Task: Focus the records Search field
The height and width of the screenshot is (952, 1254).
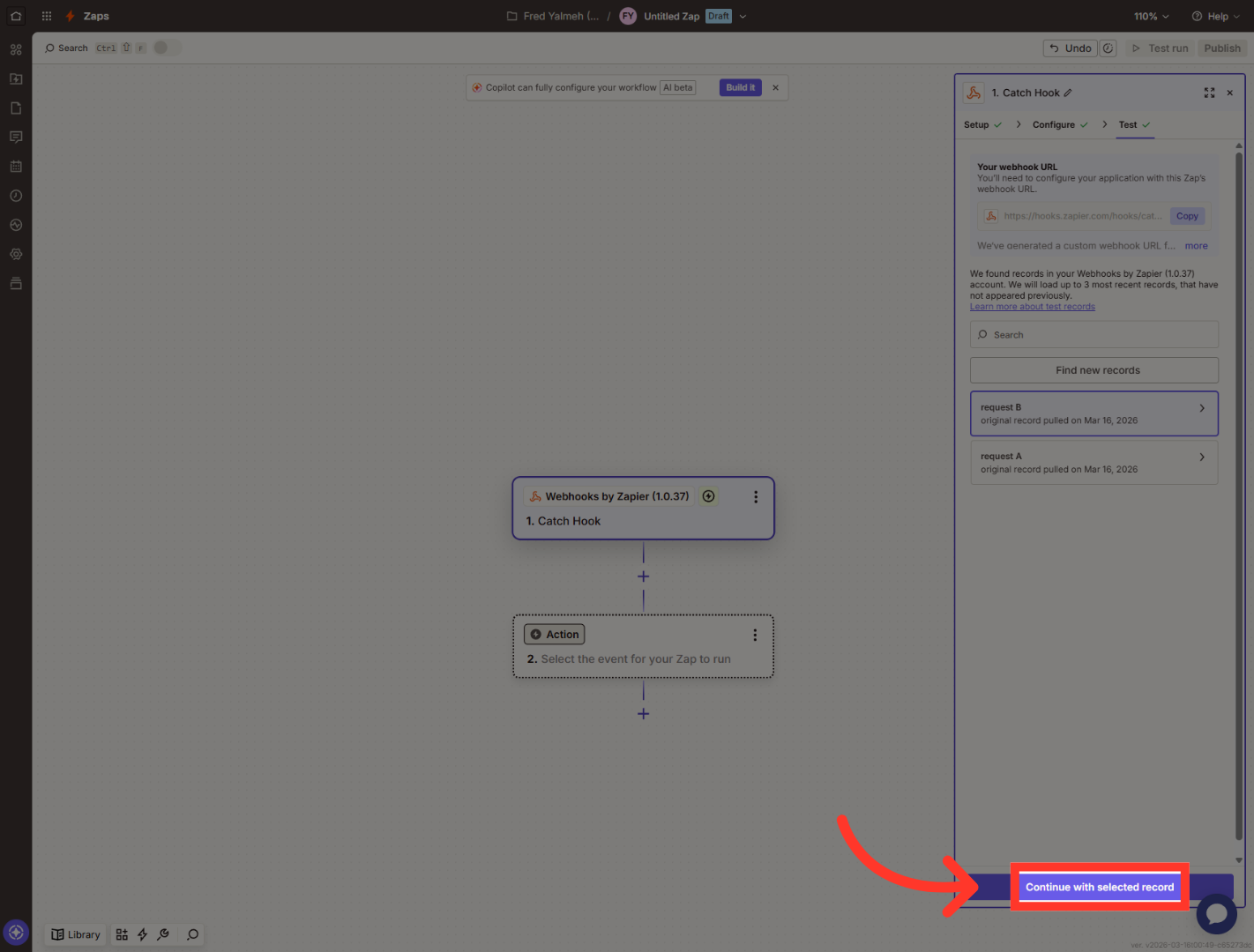Action: pyautogui.click(x=1094, y=335)
